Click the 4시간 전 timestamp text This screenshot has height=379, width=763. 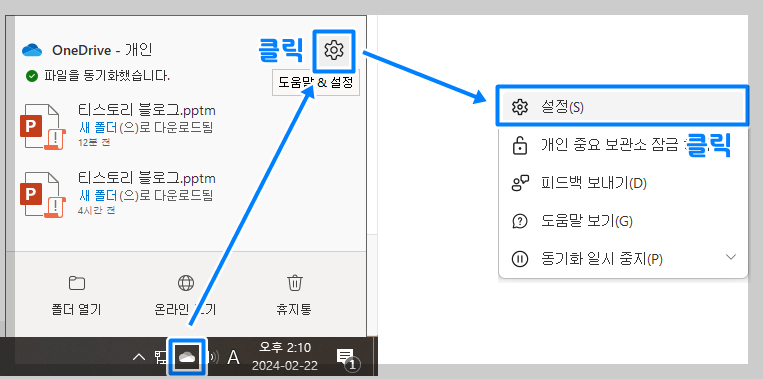point(96,211)
